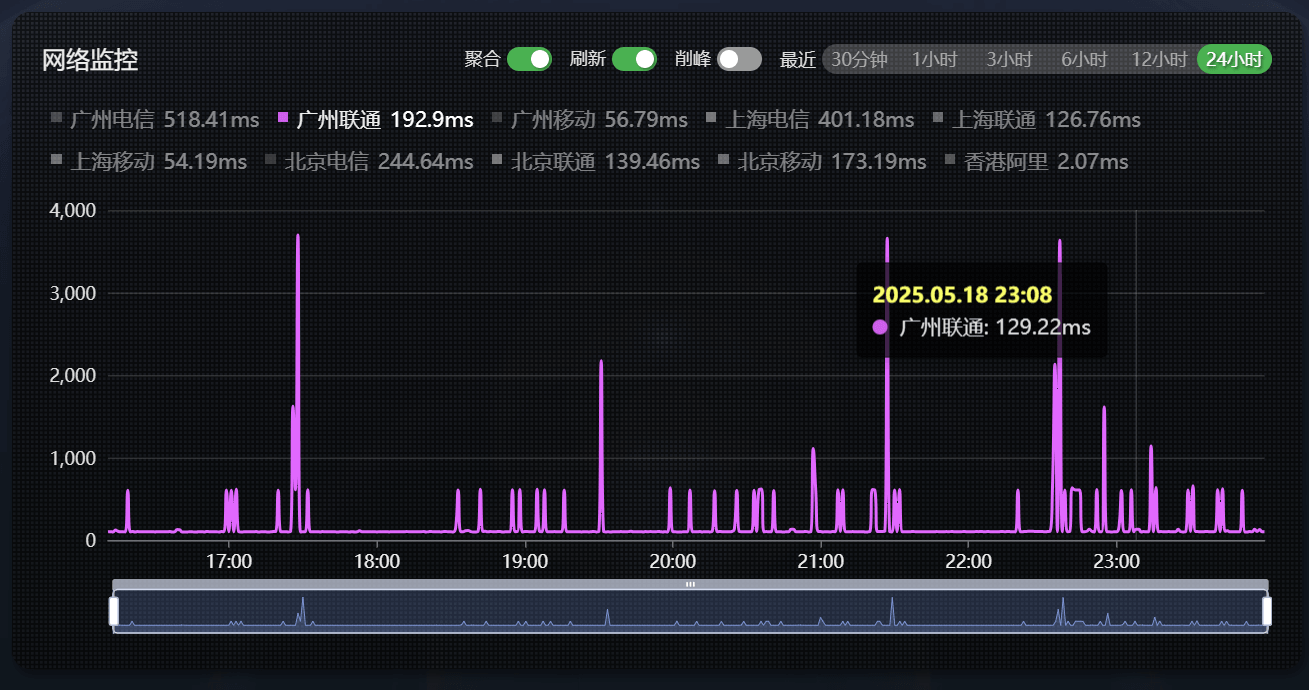
Task: Select the 30分钟 time range
Action: point(859,60)
